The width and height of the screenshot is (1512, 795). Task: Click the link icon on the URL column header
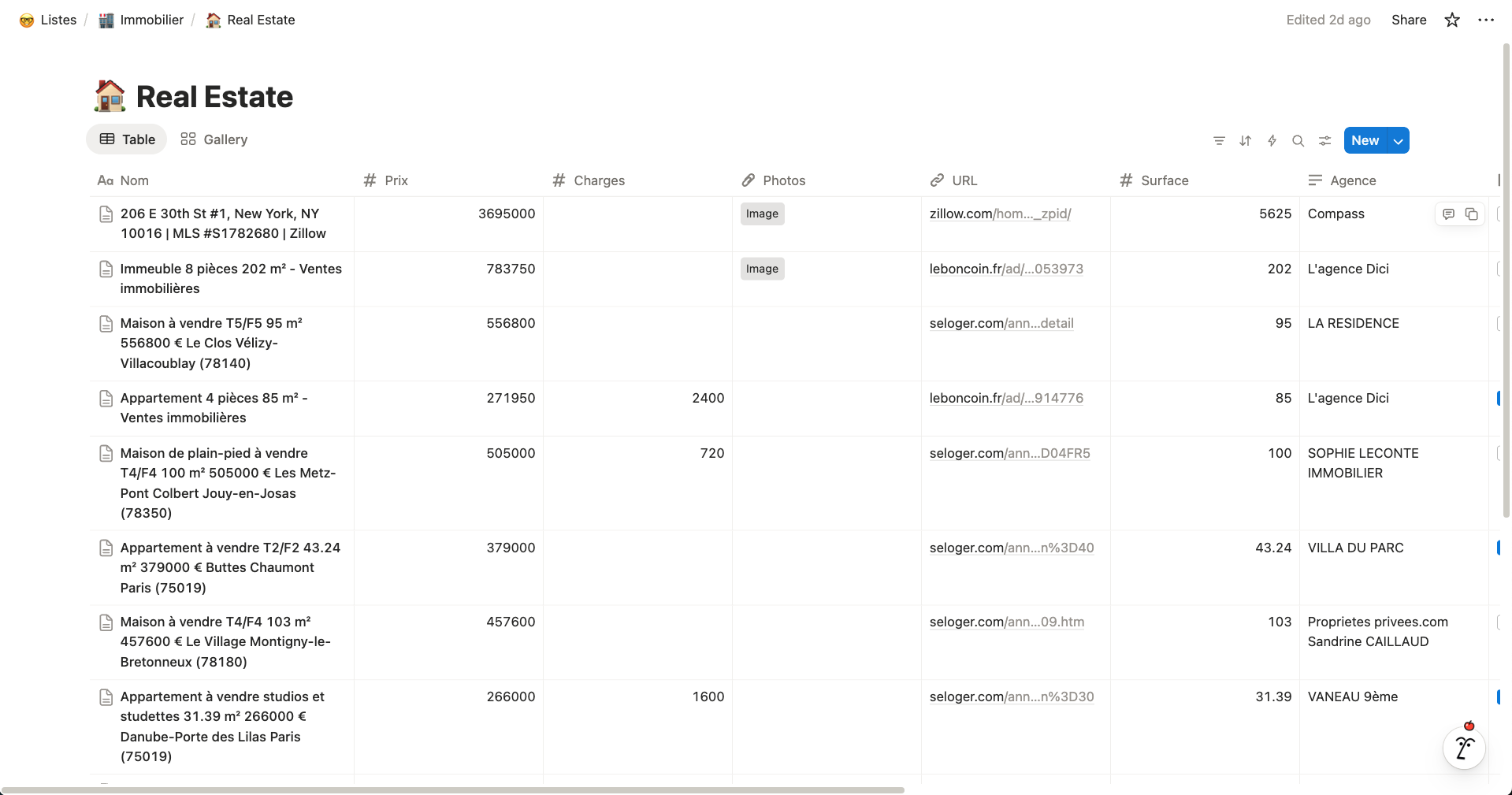[x=936, y=180]
